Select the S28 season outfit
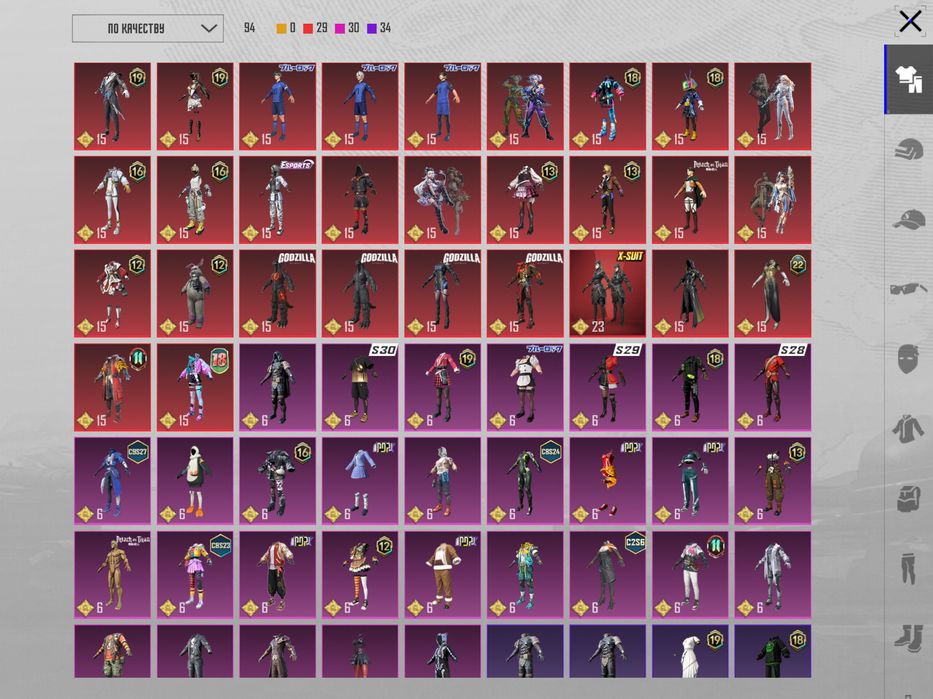933x699 pixels. tap(772, 387)
